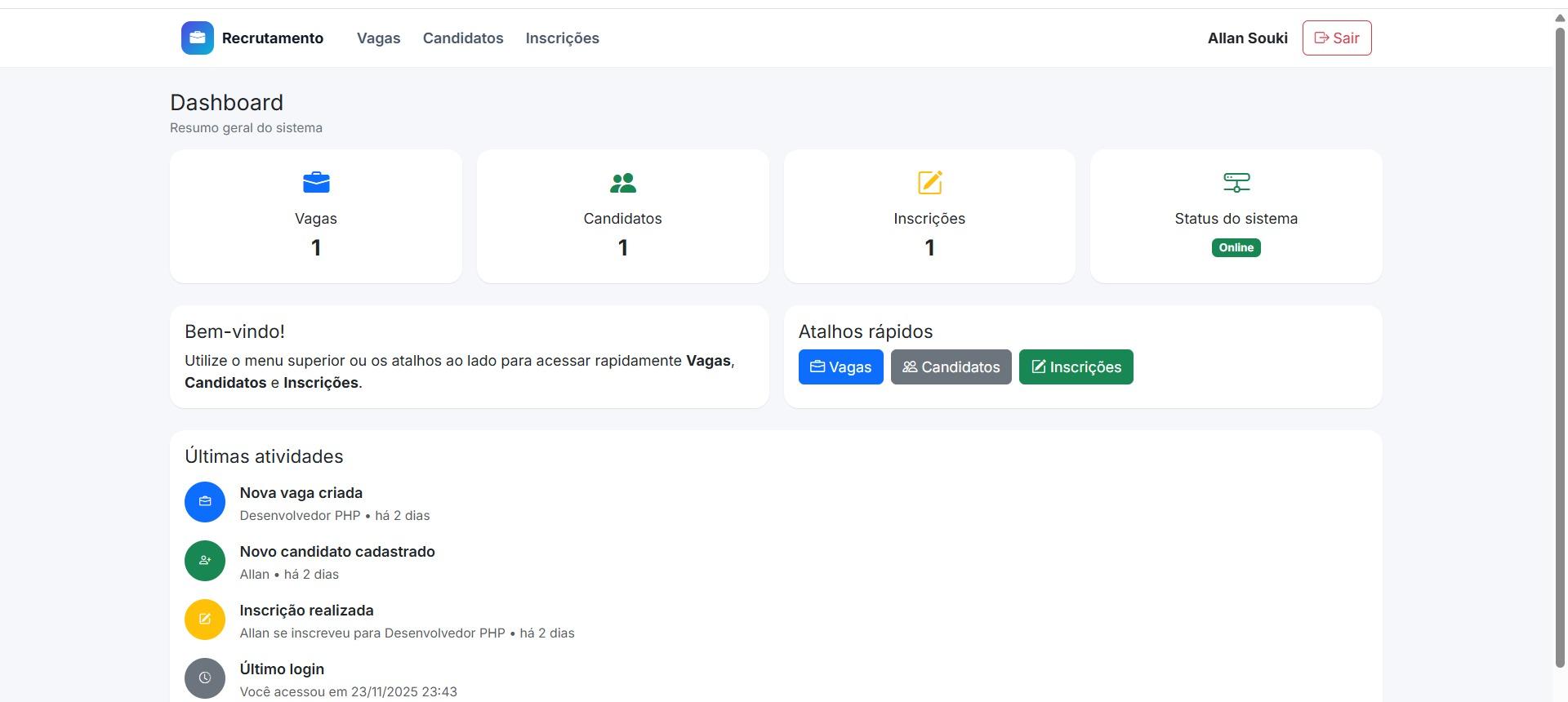This screenshot has width=1568, height=702.
Task: Click the yellow circle icon for Inscrição realizada
Action: pyautogui.click(x=205, y=620)
